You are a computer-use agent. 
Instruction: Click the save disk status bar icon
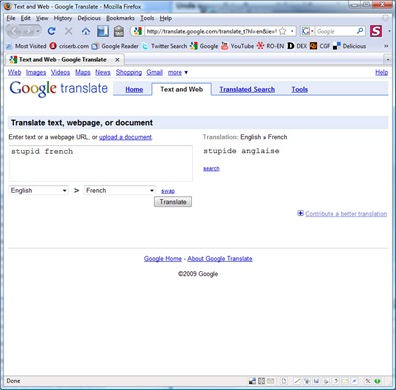316,381
